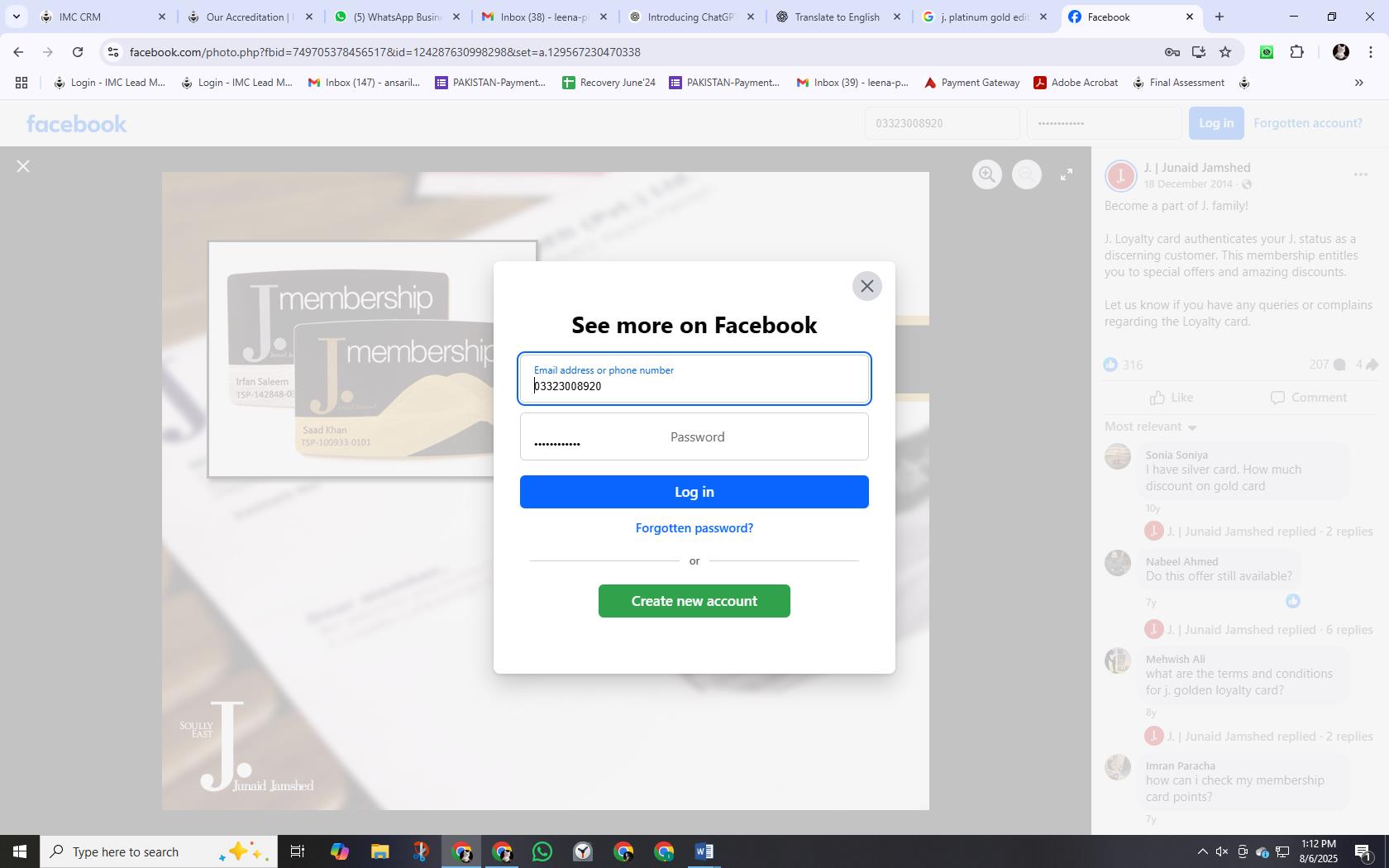This screenshot has width=1389, height=868.
Task: Open the Forgotten password? link
Action: click(694, 527)
